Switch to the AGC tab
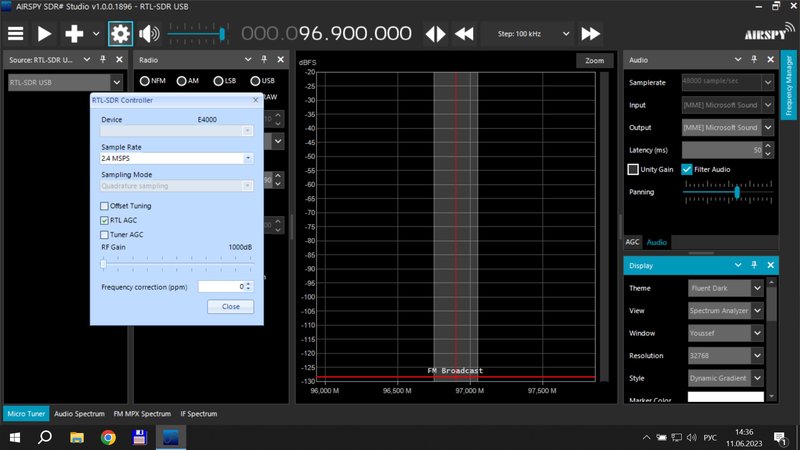Image resolution: width=800 pixels, height=450 pixels. 632,242
